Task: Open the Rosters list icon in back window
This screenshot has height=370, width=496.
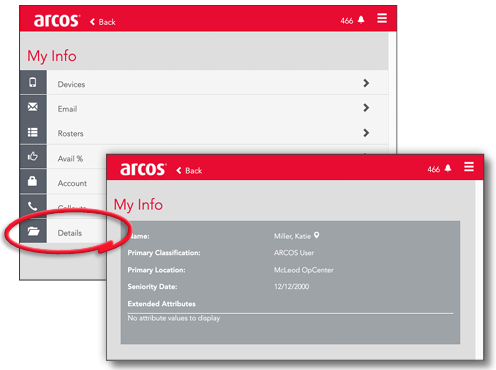Action: (x=33, y=132)
